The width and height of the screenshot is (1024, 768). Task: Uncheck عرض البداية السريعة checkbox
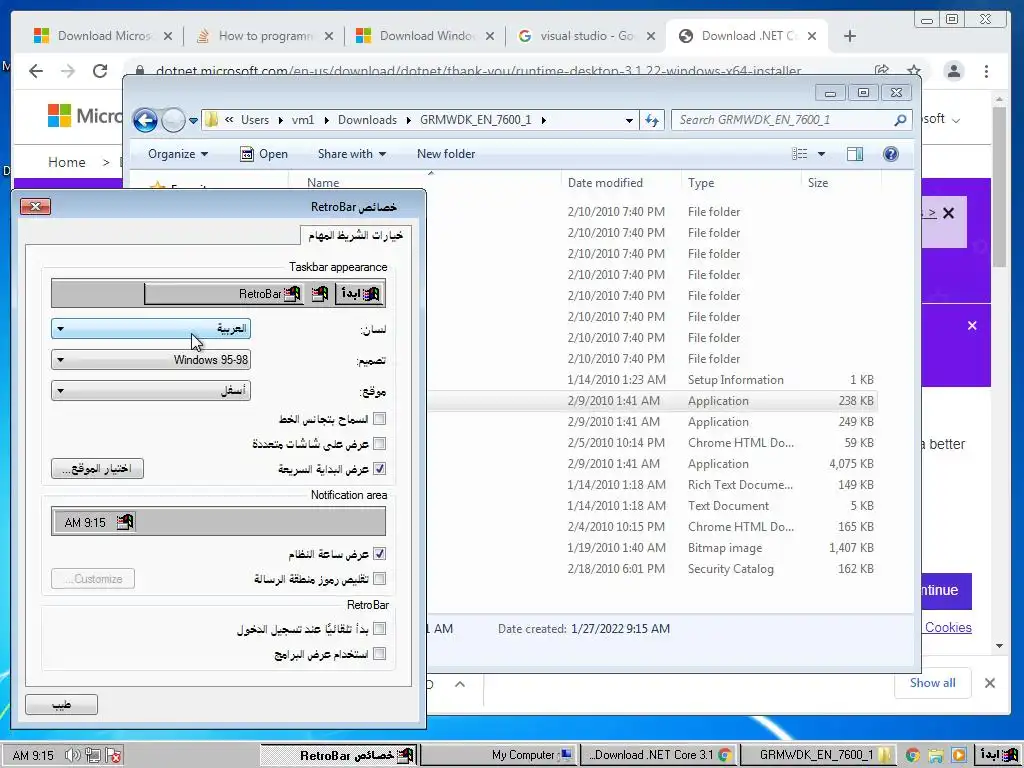pyautogui.click(x=379, y=468)
